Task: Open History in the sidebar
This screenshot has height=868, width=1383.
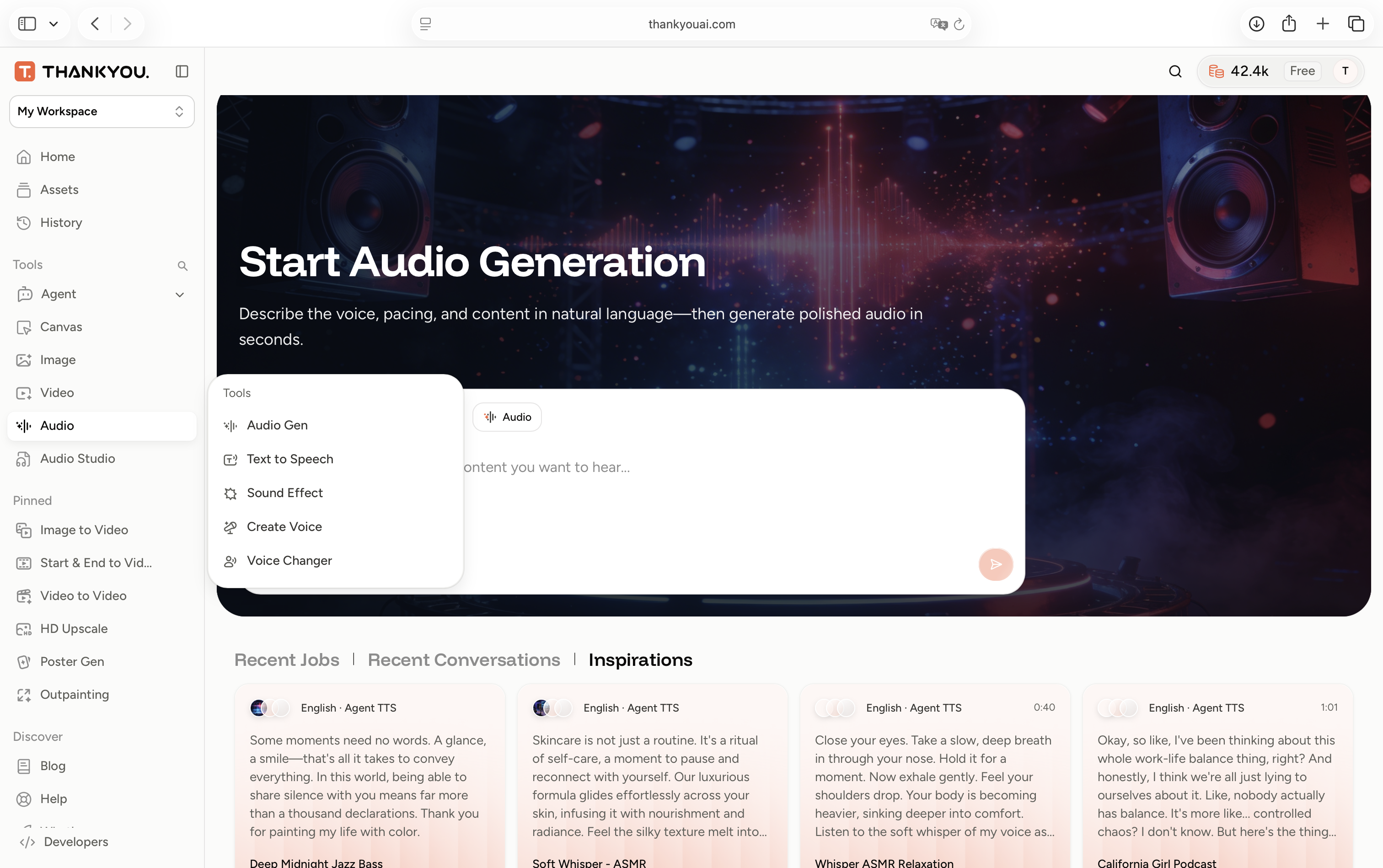Action: click(x=102, y=223)
